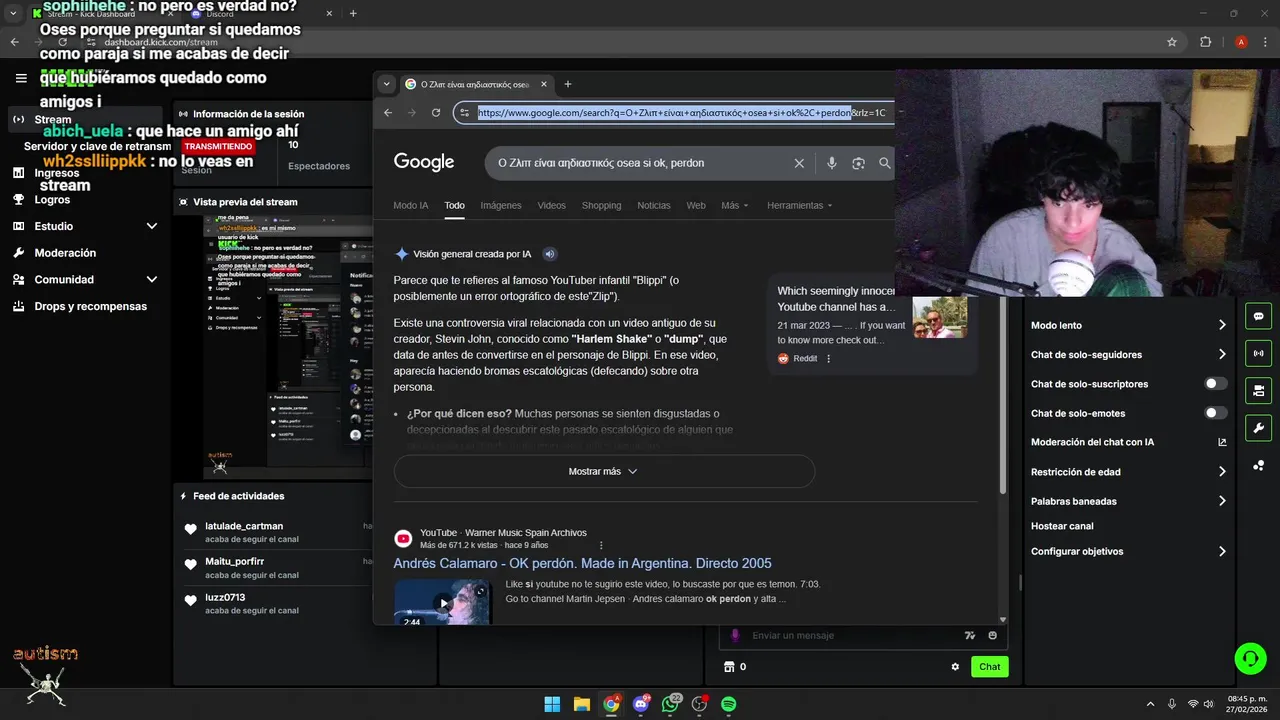Image resolution: width=1280 pixels, height=720 pixels.
Task: Open three-dot menu on YouTube result
Action: (x=601, y=545)
